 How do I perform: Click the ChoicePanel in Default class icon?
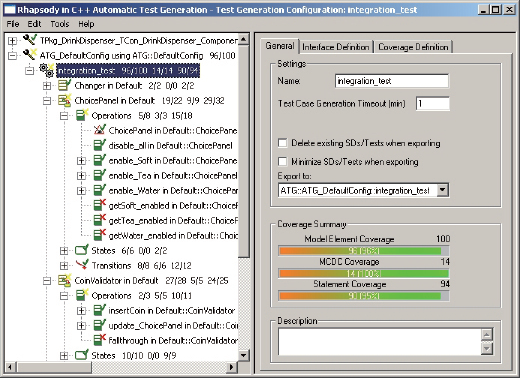(64, 101)
